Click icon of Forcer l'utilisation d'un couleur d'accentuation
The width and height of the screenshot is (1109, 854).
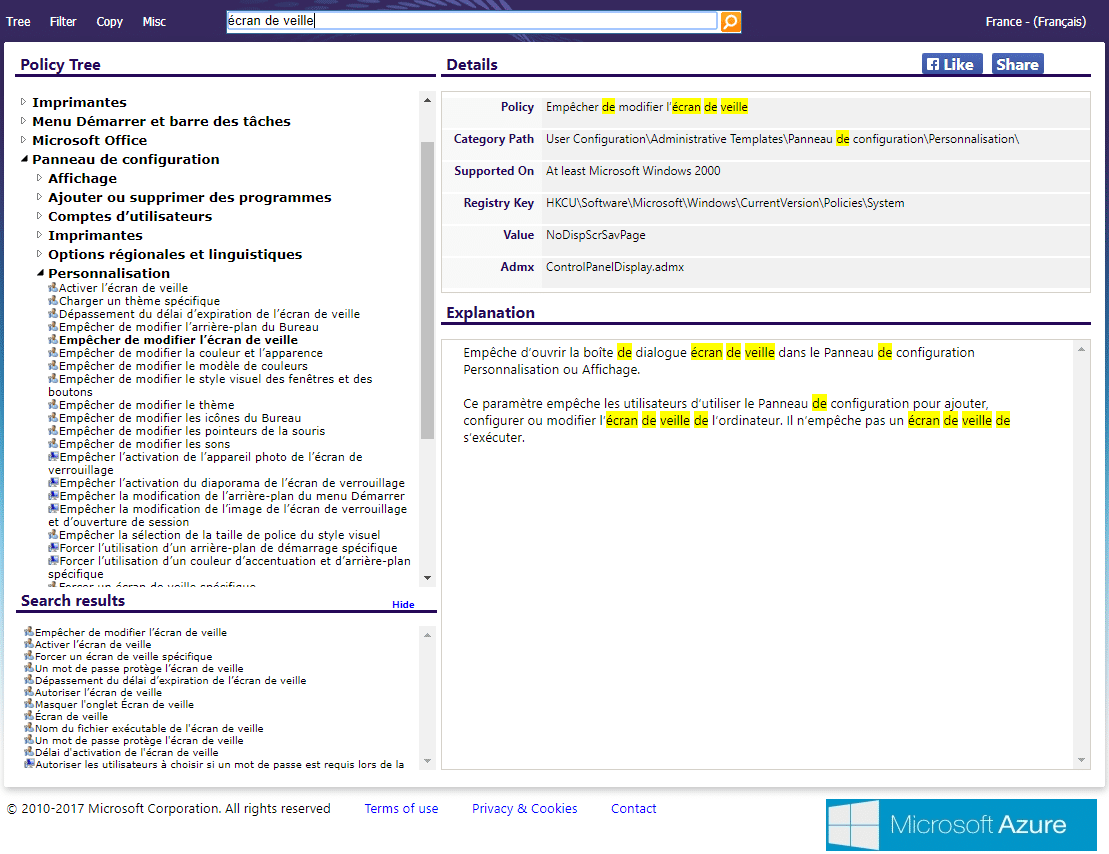pos(53,560)
